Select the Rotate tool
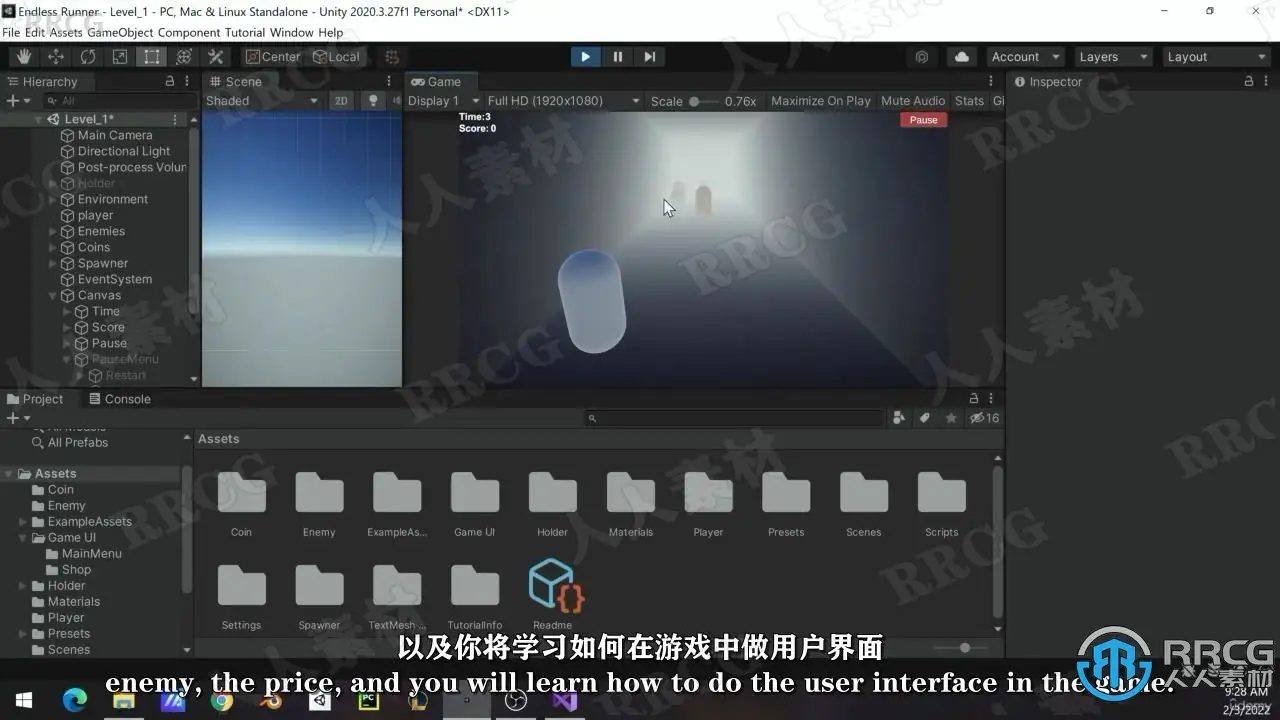 pos(88,57)
